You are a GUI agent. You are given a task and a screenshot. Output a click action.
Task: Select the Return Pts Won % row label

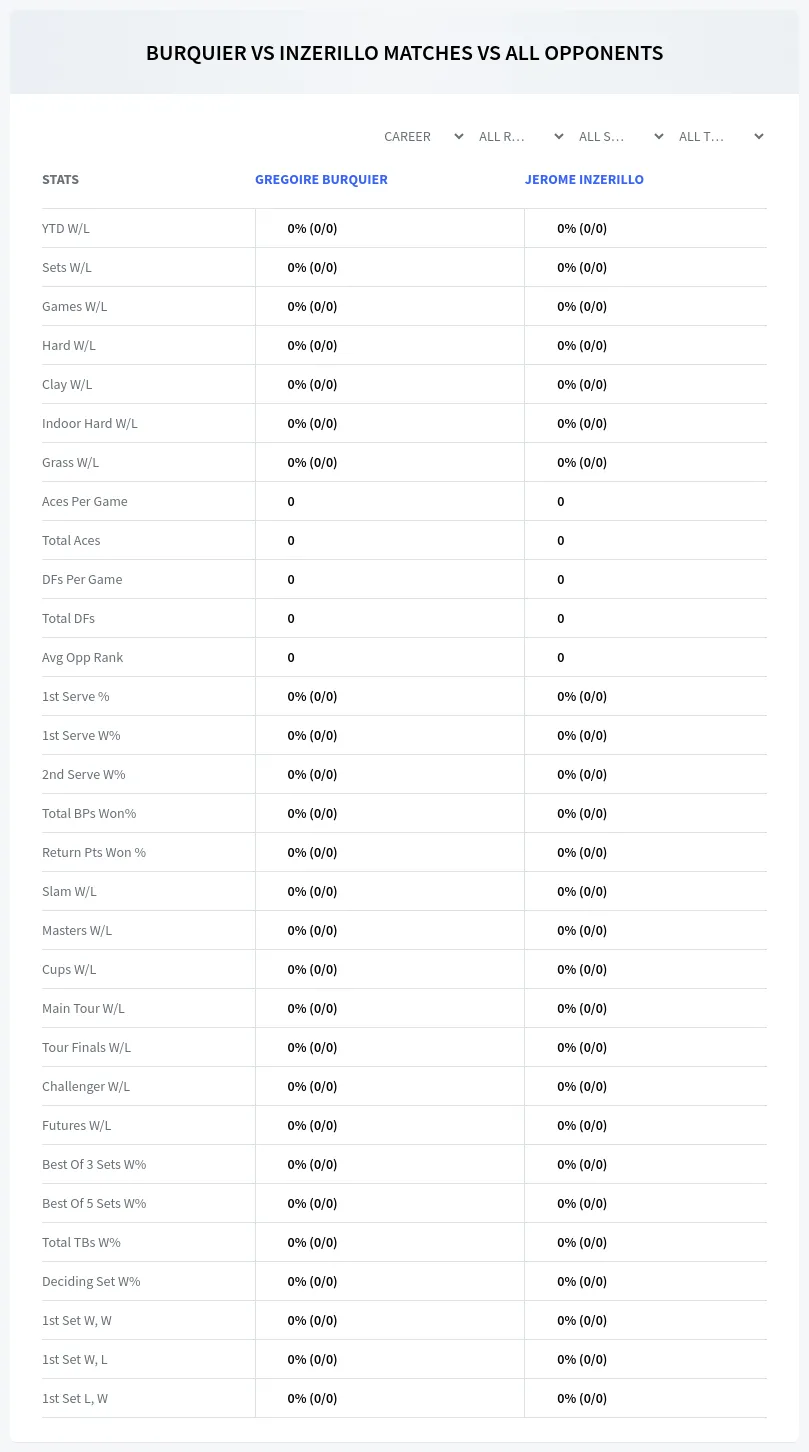[x=94, y=852]
